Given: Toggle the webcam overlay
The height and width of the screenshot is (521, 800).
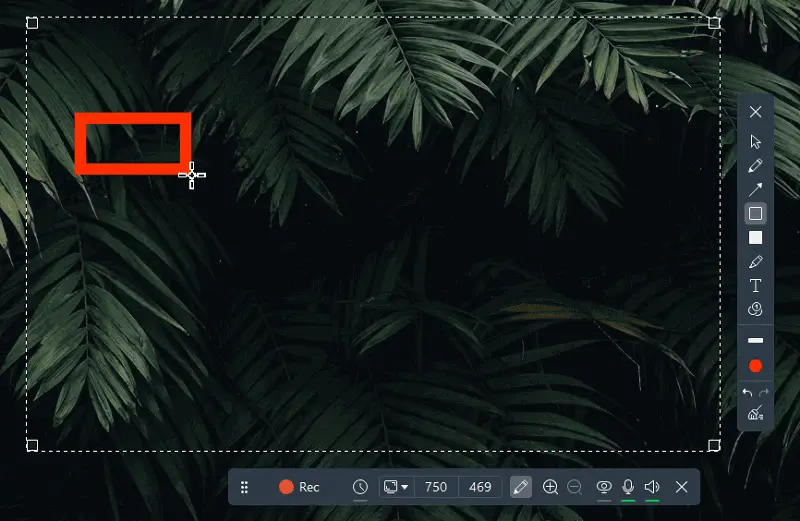Looking at the screenshot, I should (604, 487).
